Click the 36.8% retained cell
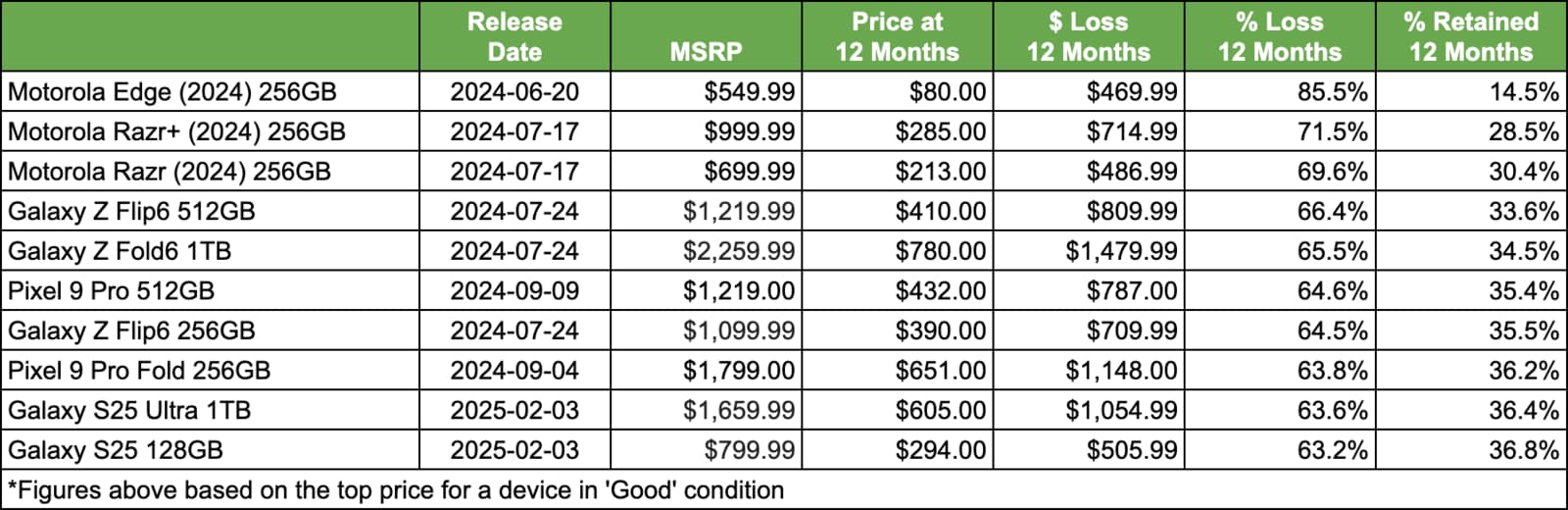 pos(1471,450)
